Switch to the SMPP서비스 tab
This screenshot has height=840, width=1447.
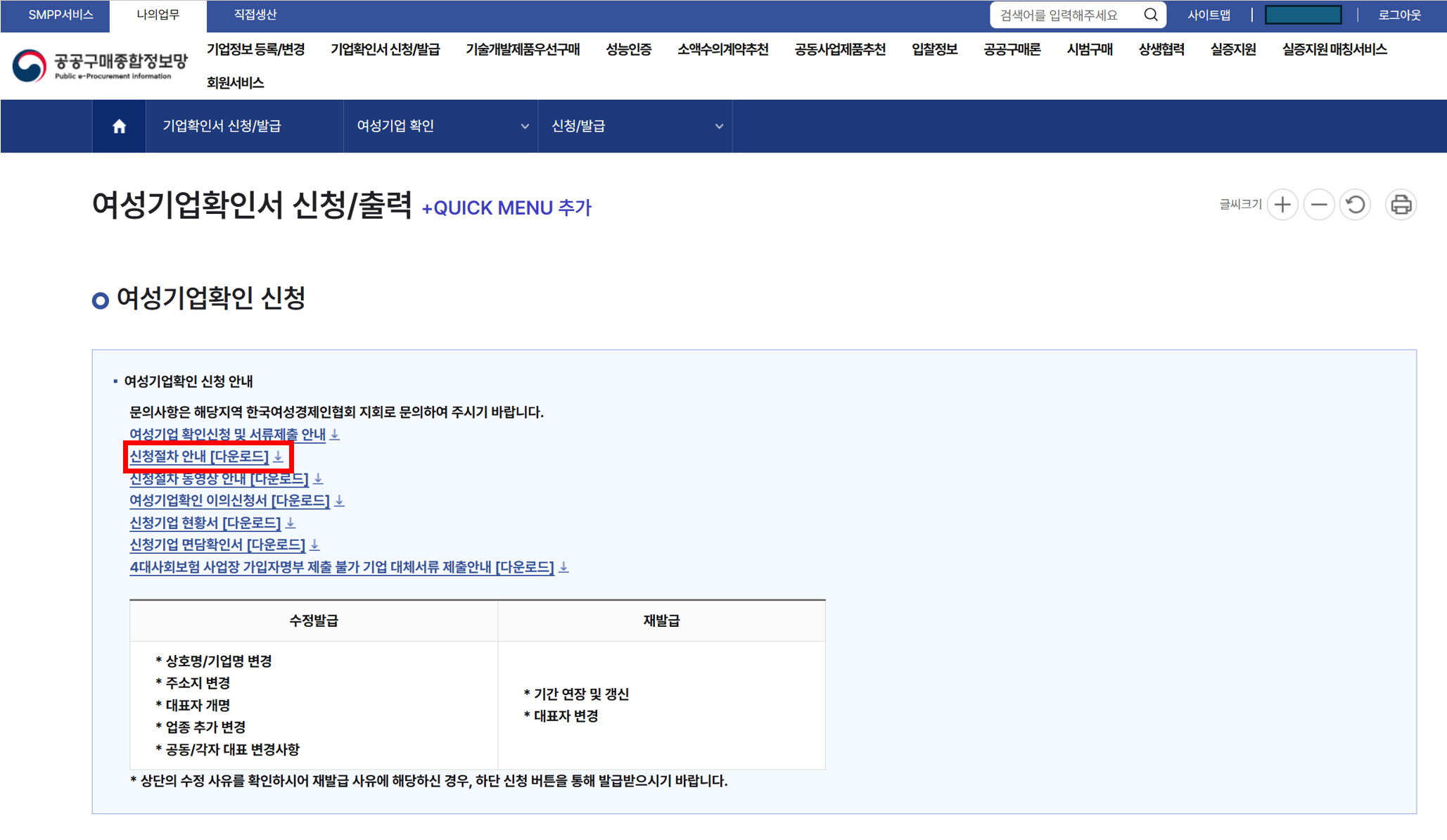pos(60,15)
